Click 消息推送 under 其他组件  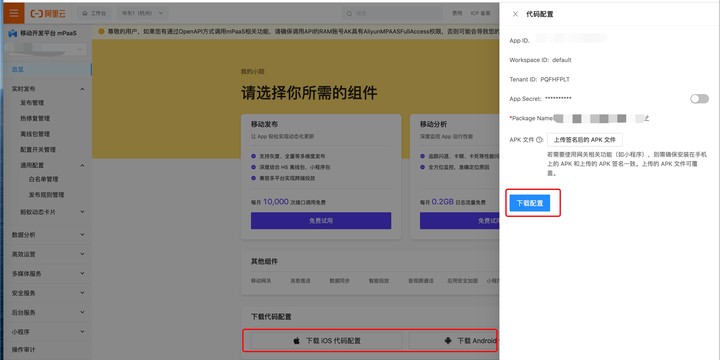point(300,281)
